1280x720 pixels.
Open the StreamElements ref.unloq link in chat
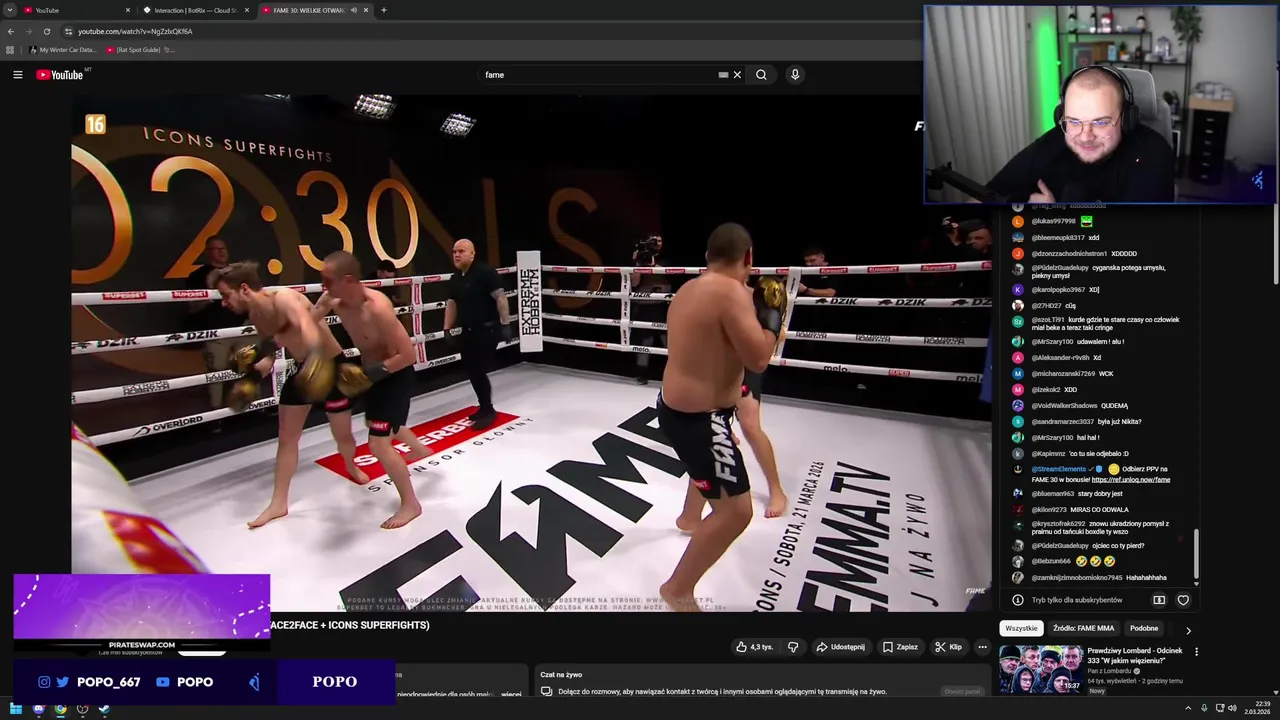point(1131,480)
